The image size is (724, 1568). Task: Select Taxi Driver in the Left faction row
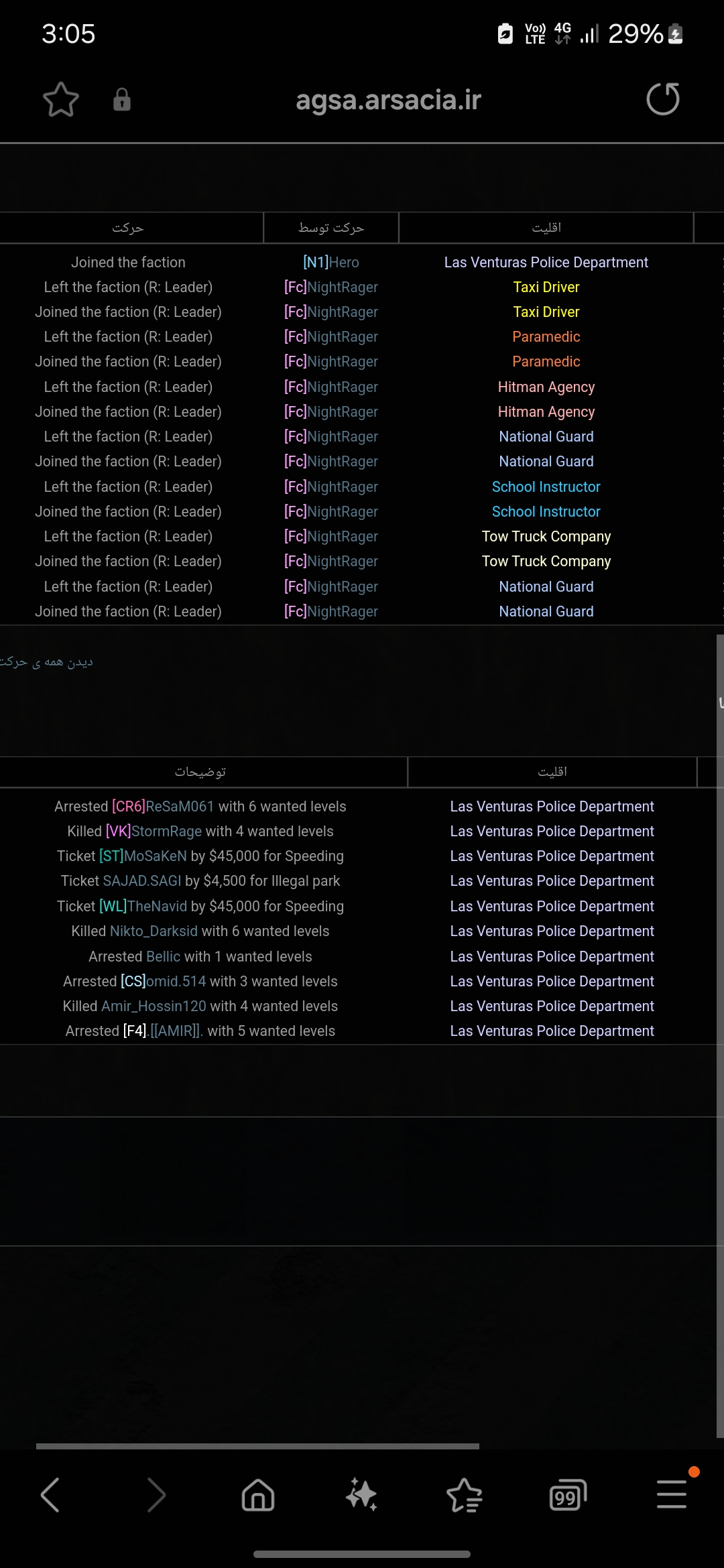(546, 287)
